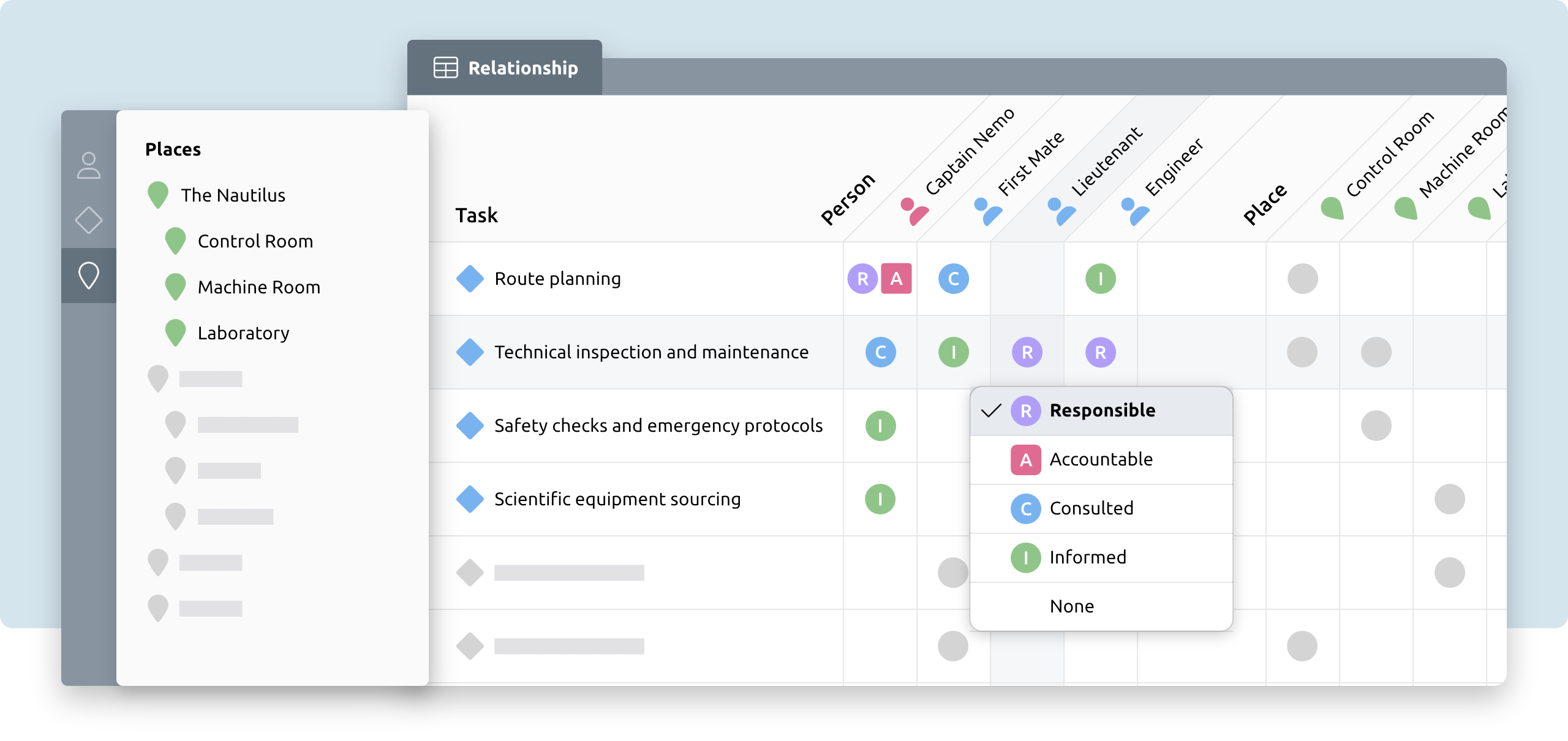Image resolution: width=1568 pixels, height=741 pixels.
Task: Click the Laboratory location pin icon
Action: [176, 333]
